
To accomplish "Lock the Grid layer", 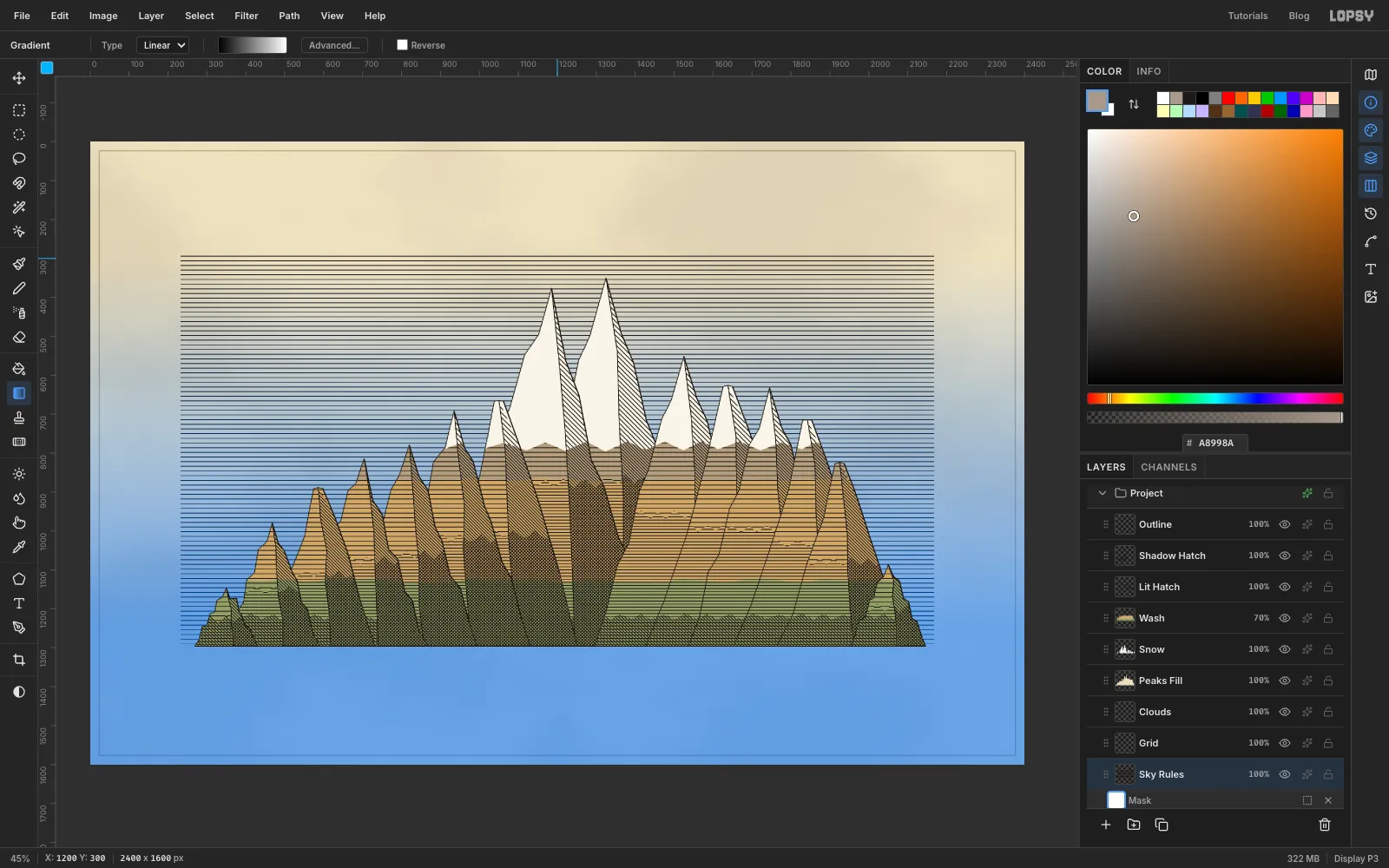I will (1328, 743).
